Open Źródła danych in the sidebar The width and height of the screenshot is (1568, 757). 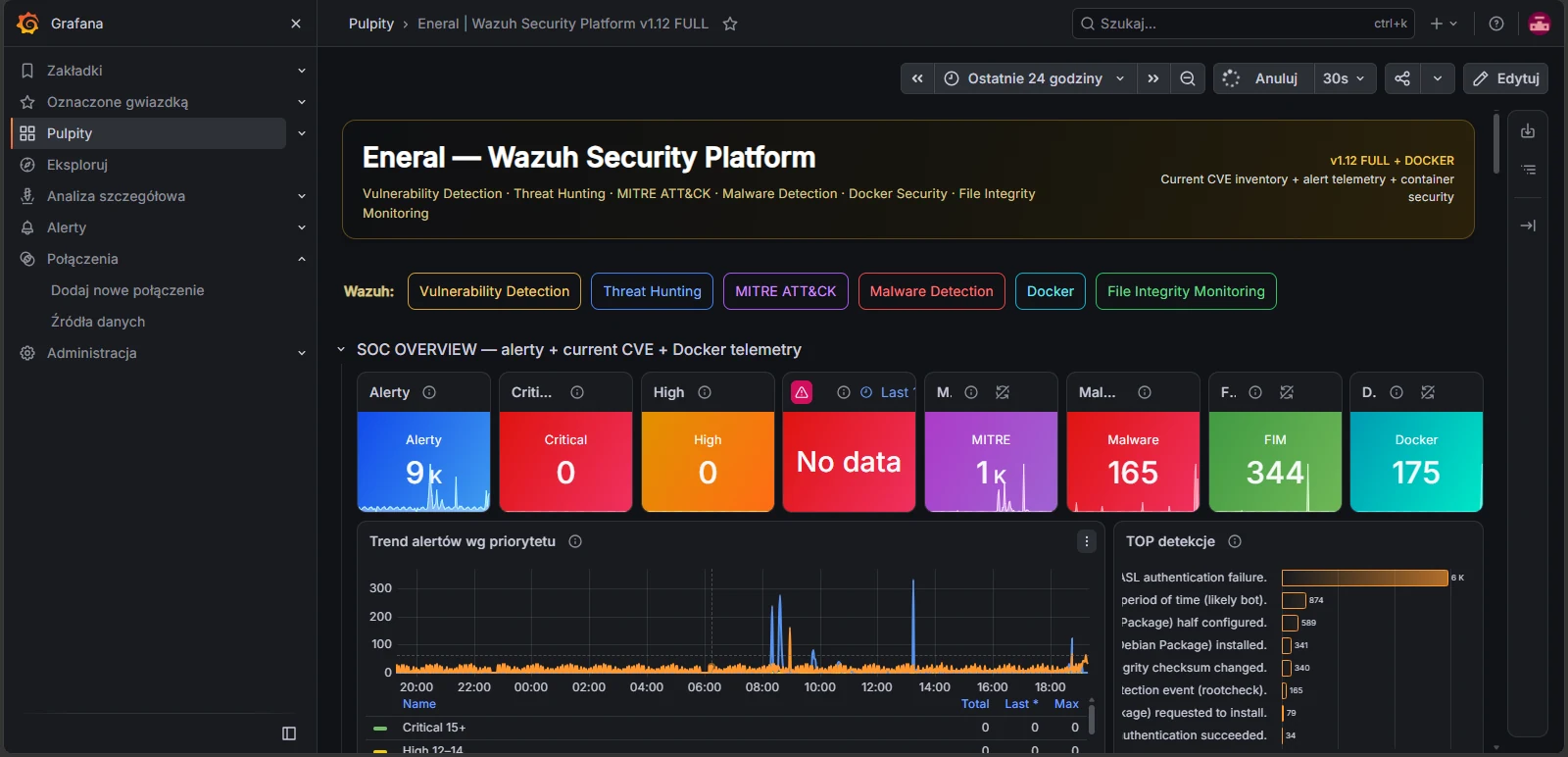click(98, 322)
